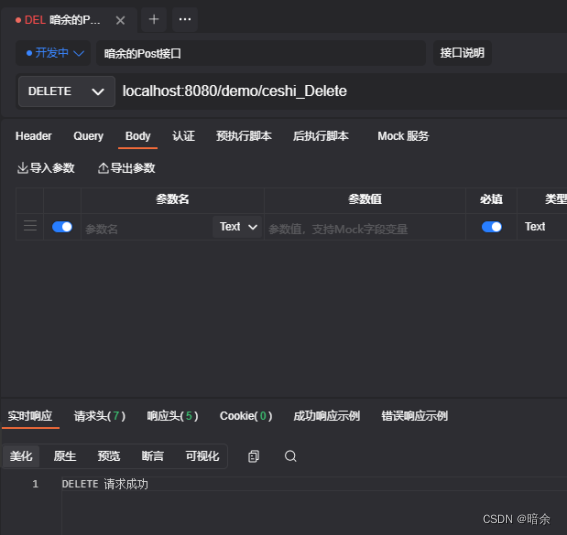This screenshot has height=535, width=567.
Task: Click the 参数名 column header
Action: coord(172,199)
